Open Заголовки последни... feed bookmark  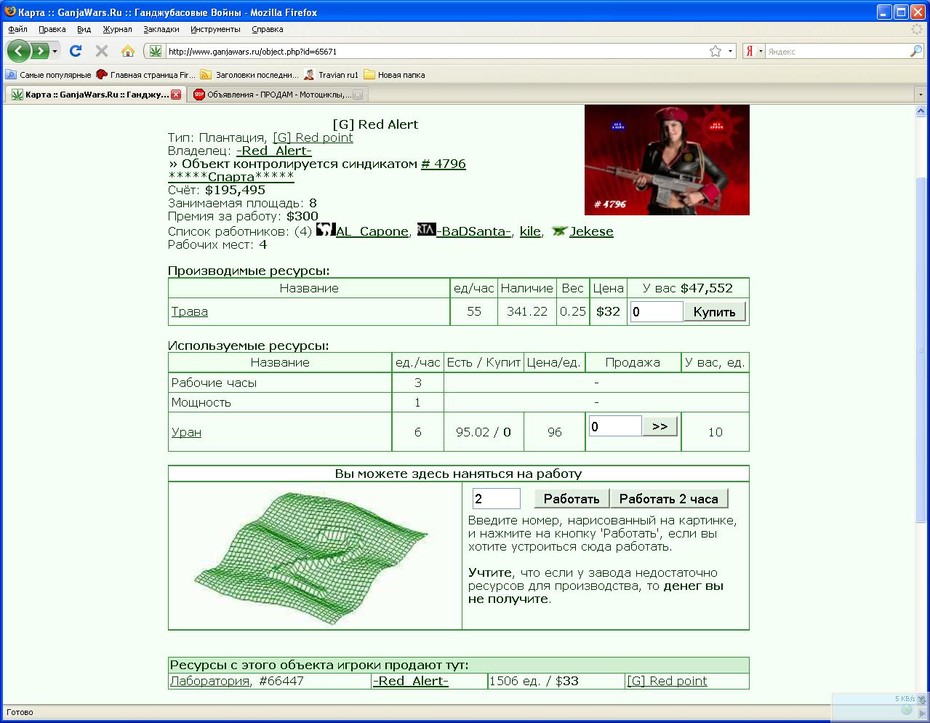pyautogui.click(x=249, y=75)
